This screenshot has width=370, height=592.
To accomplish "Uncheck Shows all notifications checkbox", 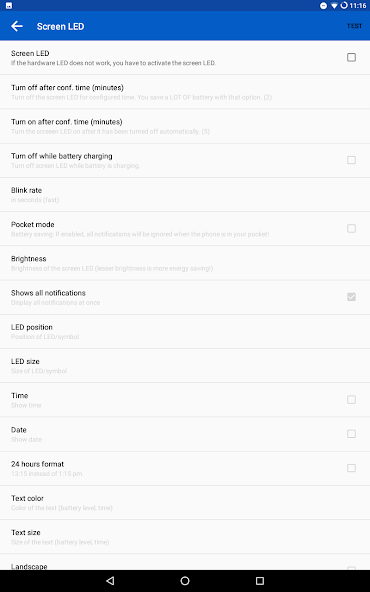I will (x=352, y=297).
